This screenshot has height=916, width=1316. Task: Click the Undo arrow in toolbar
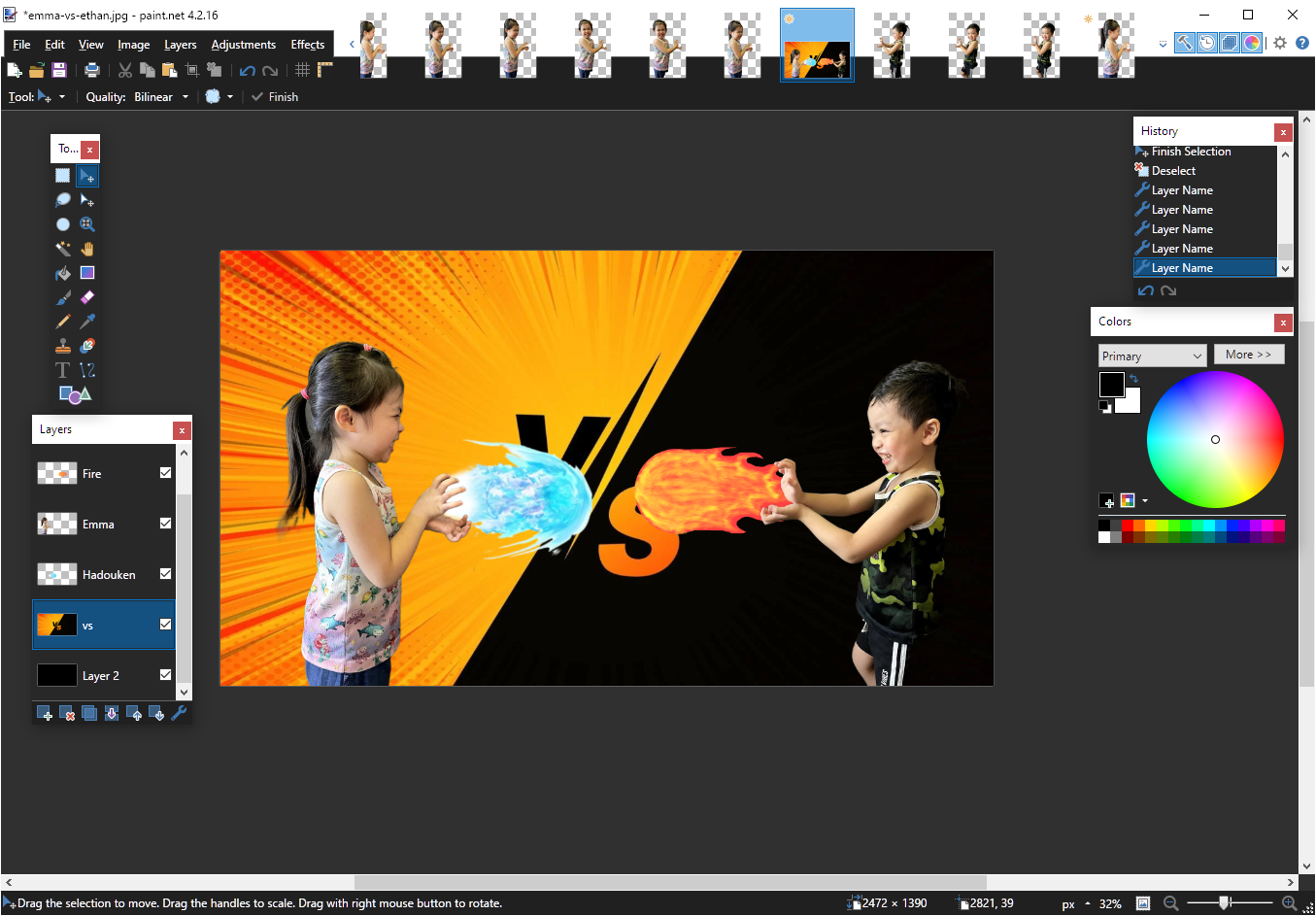[248, 70]
